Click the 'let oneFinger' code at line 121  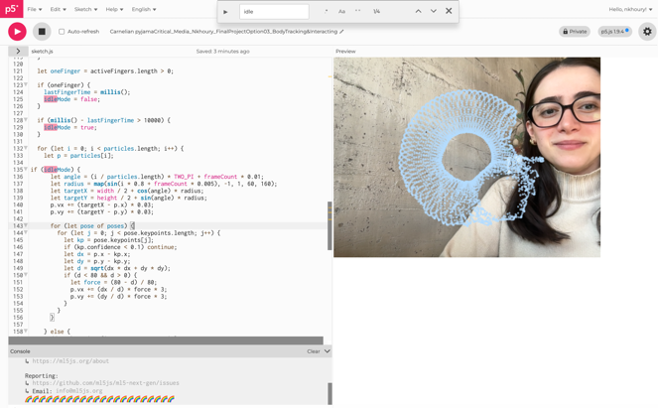point(105,71)
